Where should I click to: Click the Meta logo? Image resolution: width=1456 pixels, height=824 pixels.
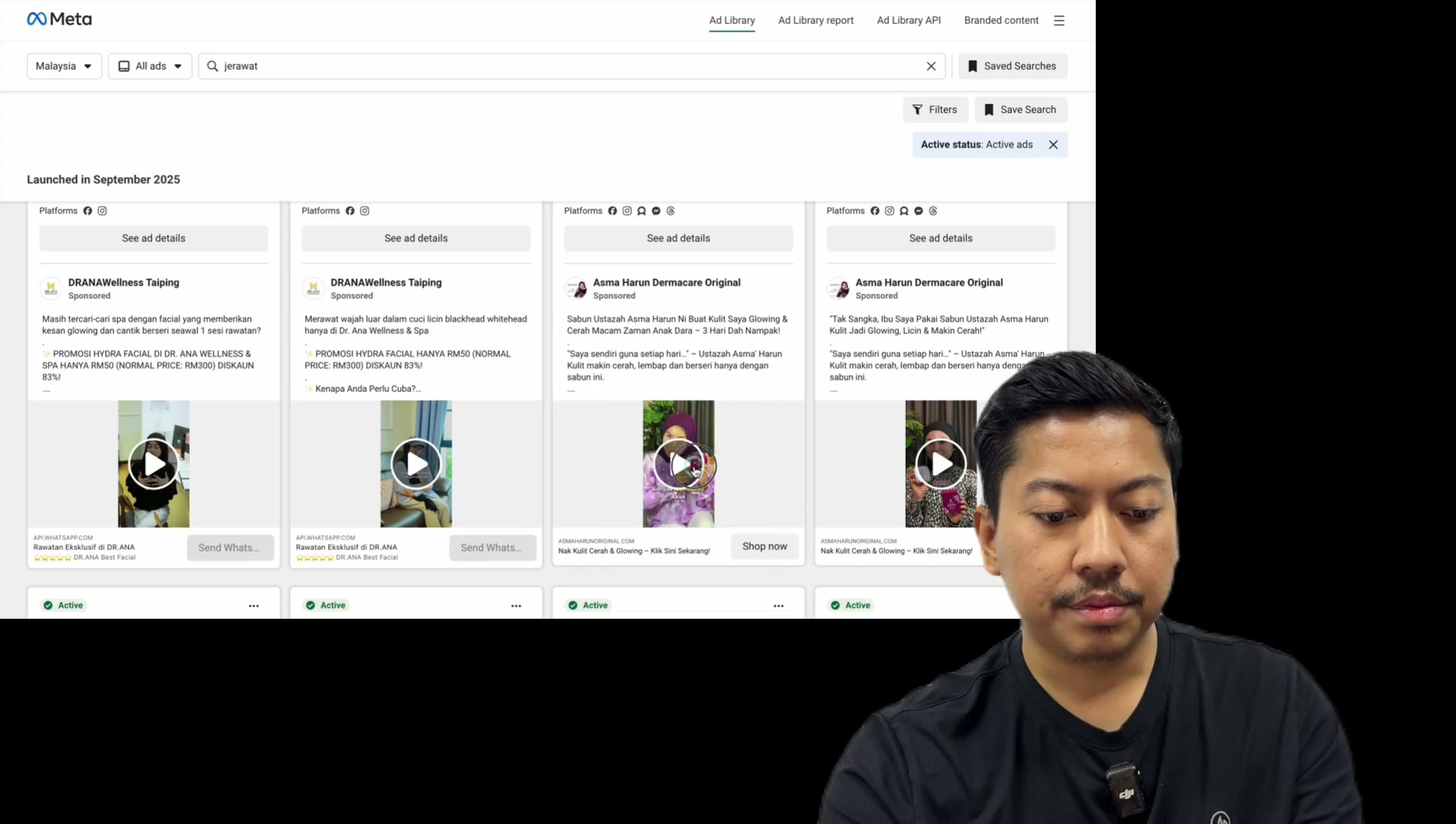60,19
